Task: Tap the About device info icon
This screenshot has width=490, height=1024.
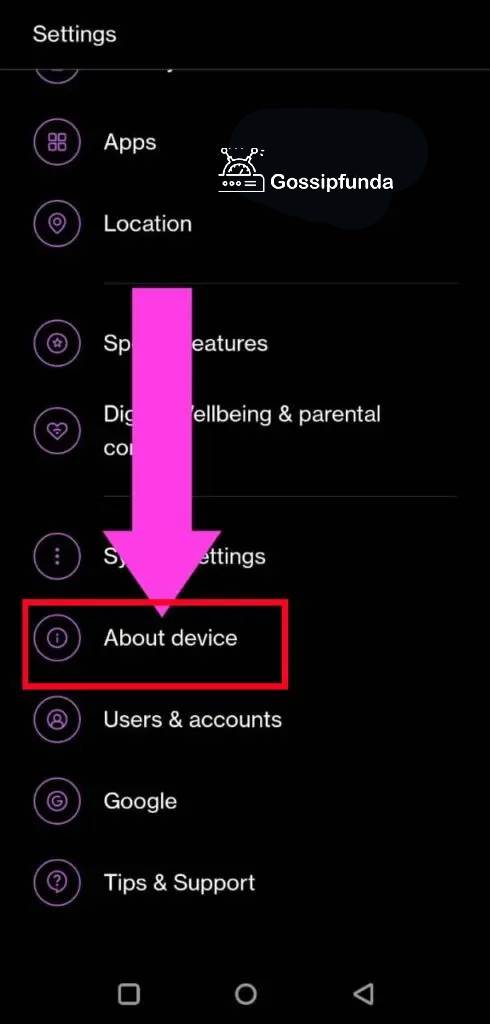Action: point(57,638)
